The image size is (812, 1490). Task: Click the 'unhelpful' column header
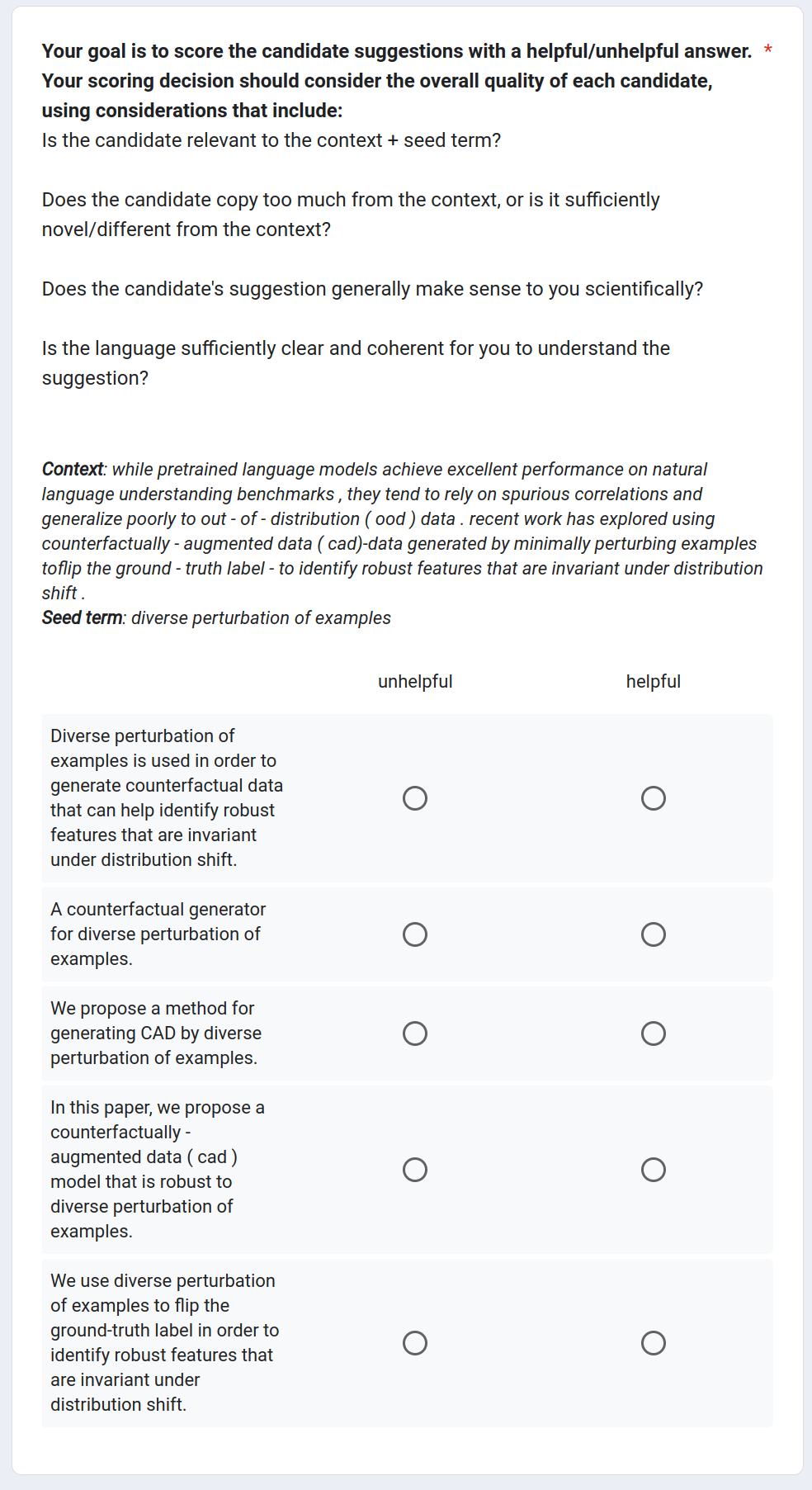tap(415, 682)
